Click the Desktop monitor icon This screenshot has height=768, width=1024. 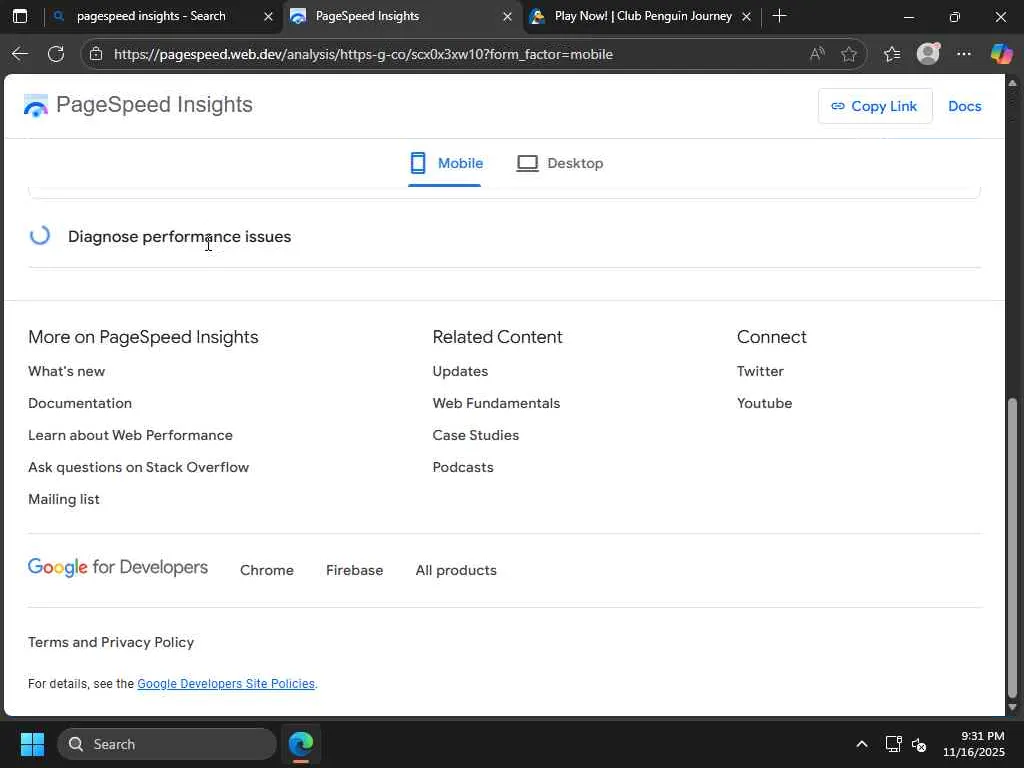click(528, 163)
